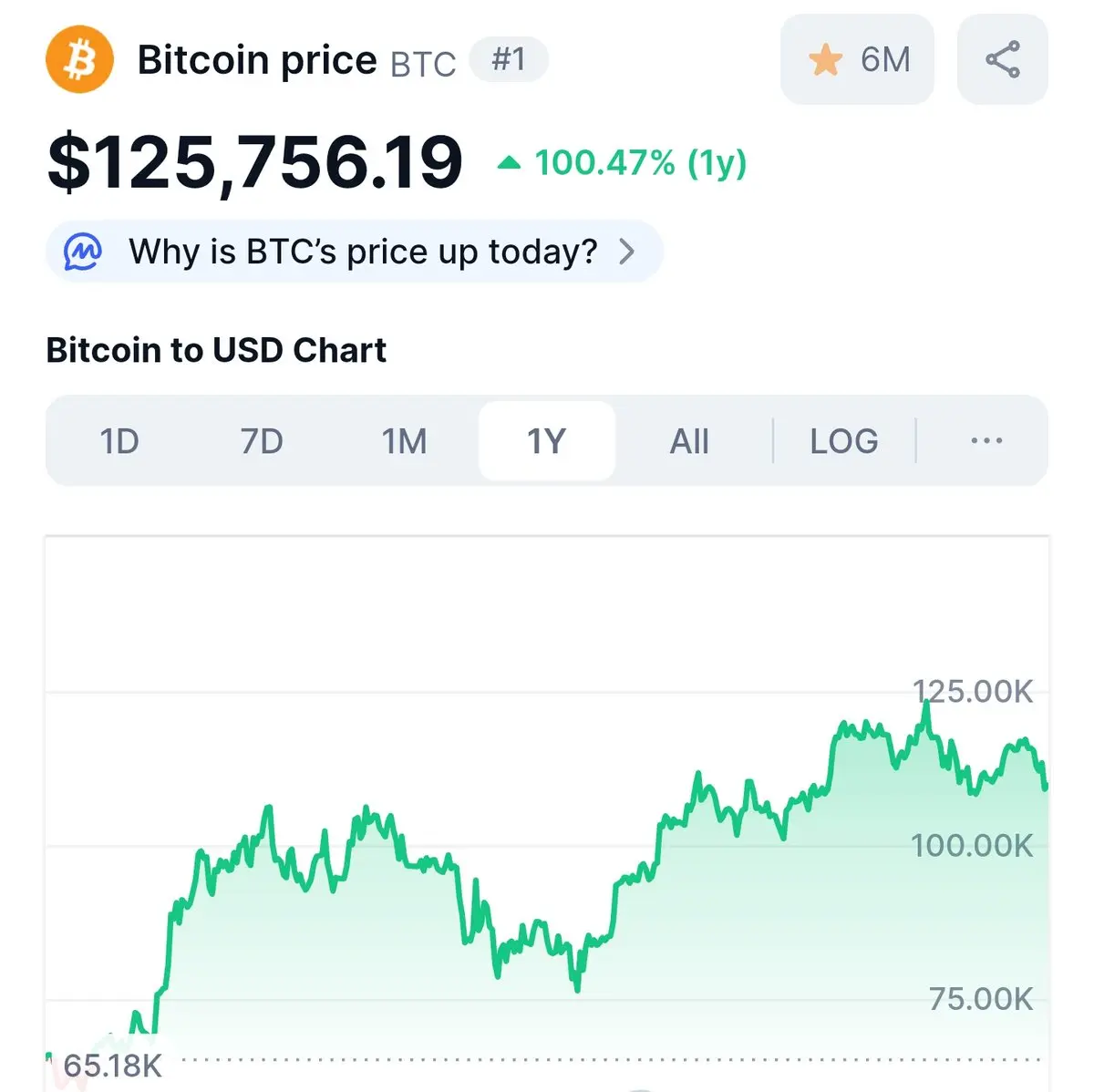Click the 65.18K starting price label
This screenshot has height=1092, width=1094.
point(112,1065)
